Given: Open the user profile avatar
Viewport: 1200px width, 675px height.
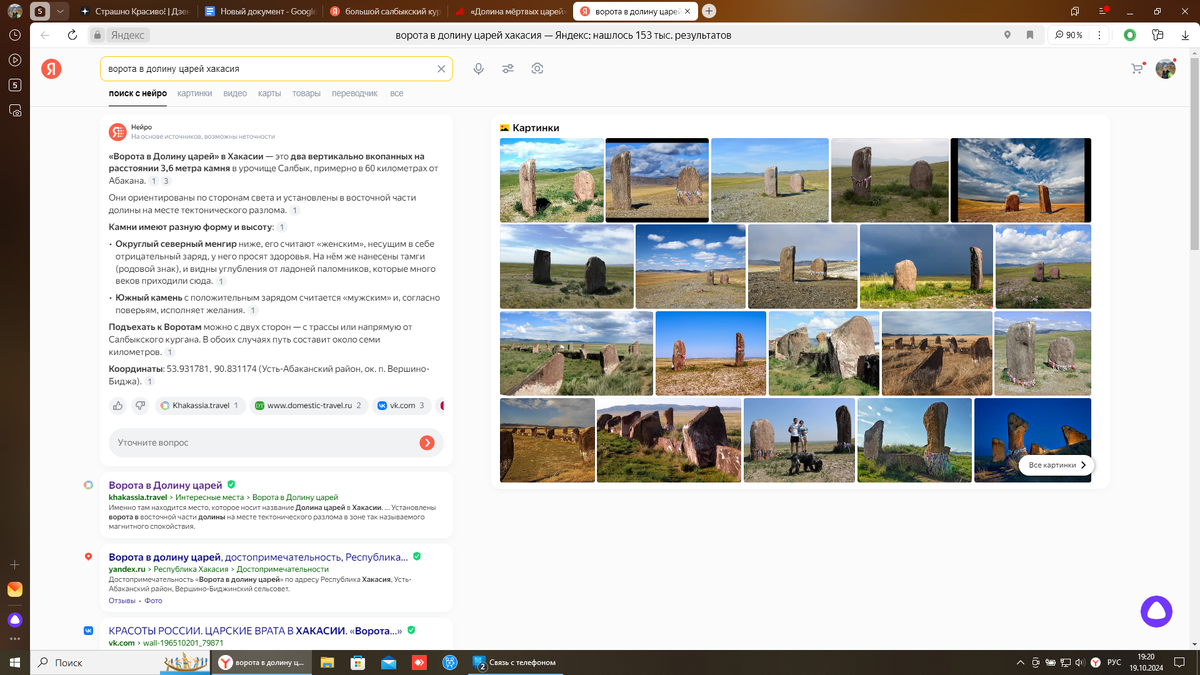Looking at the screenshot, I should (x=1165, y=69).
